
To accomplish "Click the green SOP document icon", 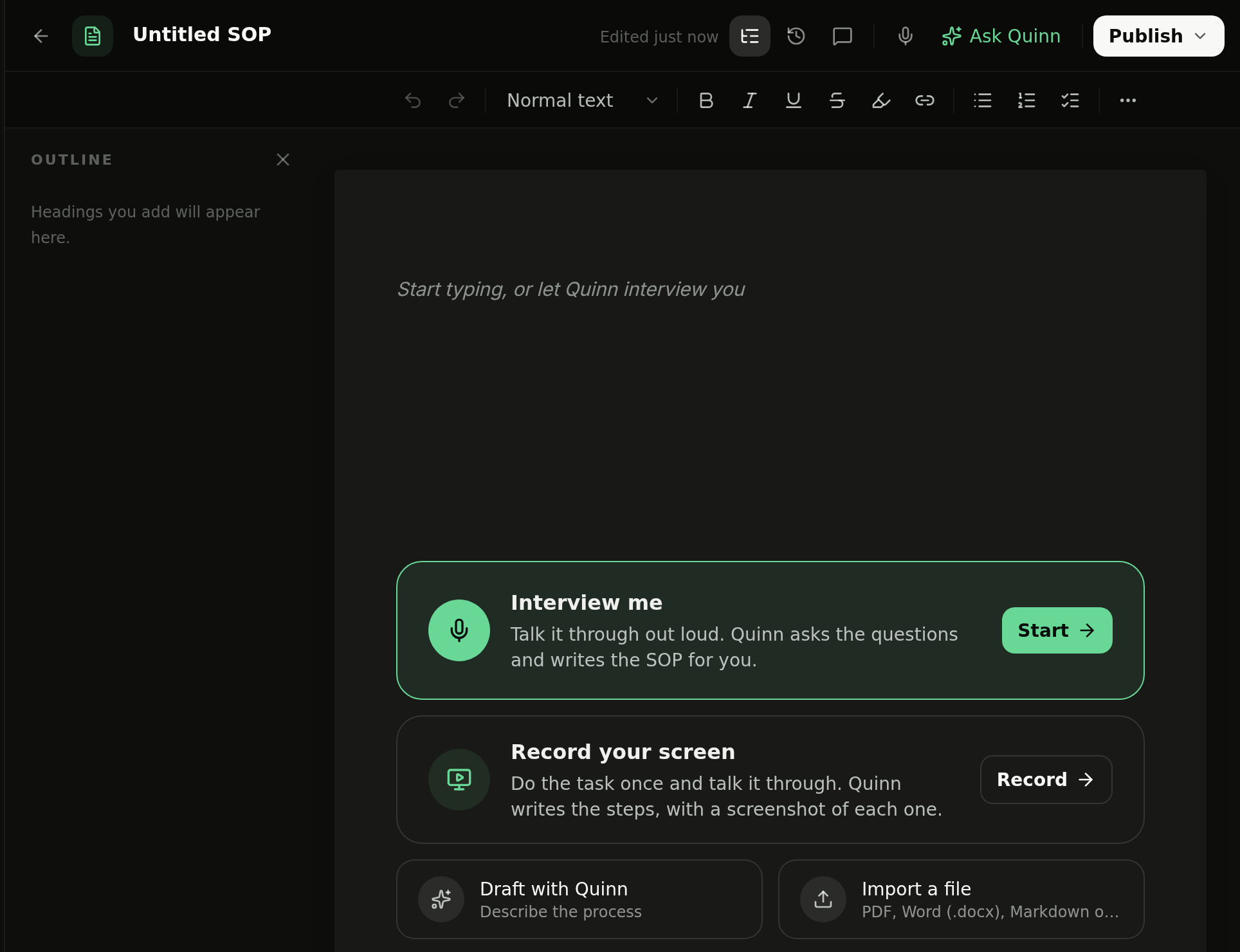I will 93,36.
